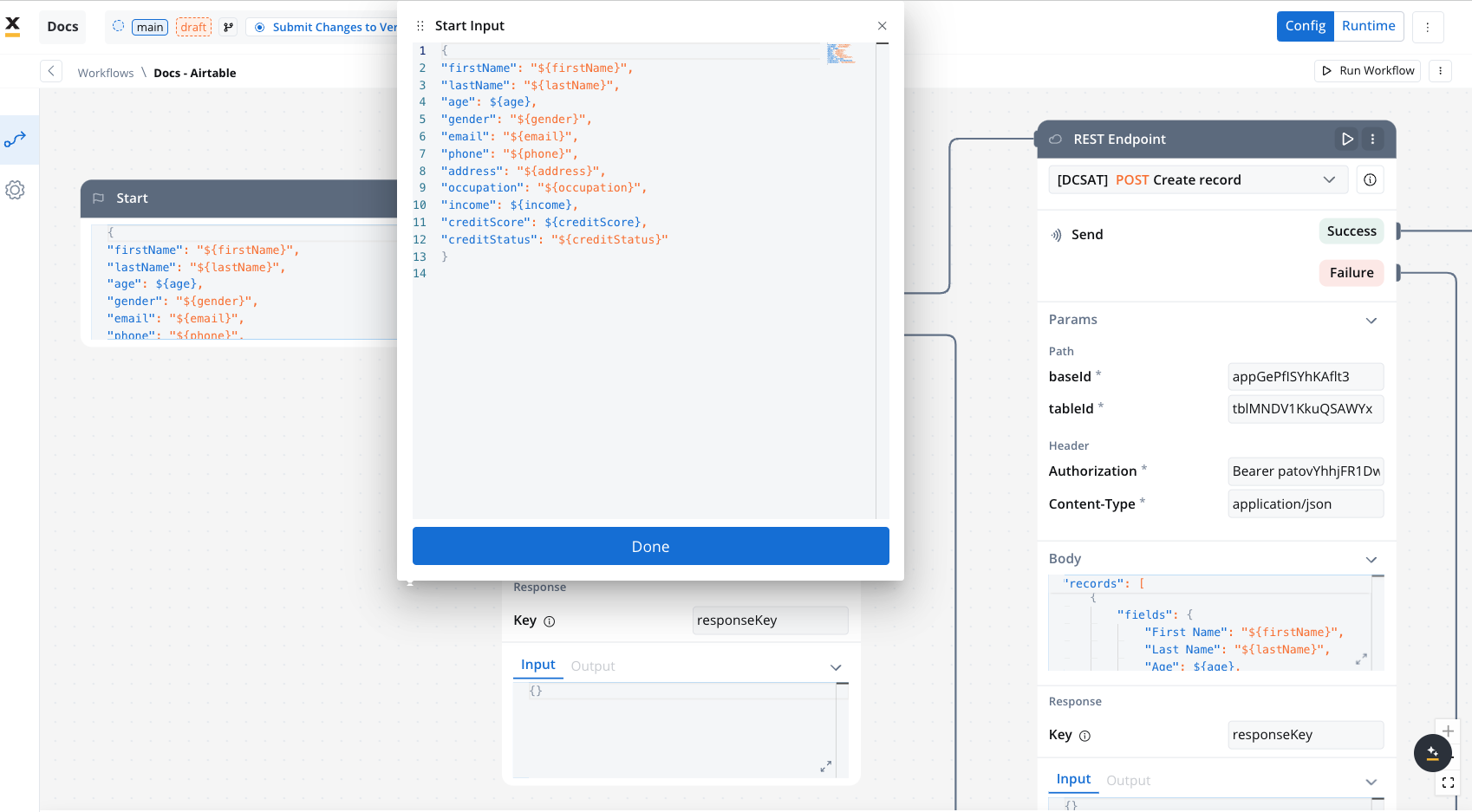Open the POST Create record dropdown
This screenshot has height=812, width=1472.
(x=1198, y=179)
